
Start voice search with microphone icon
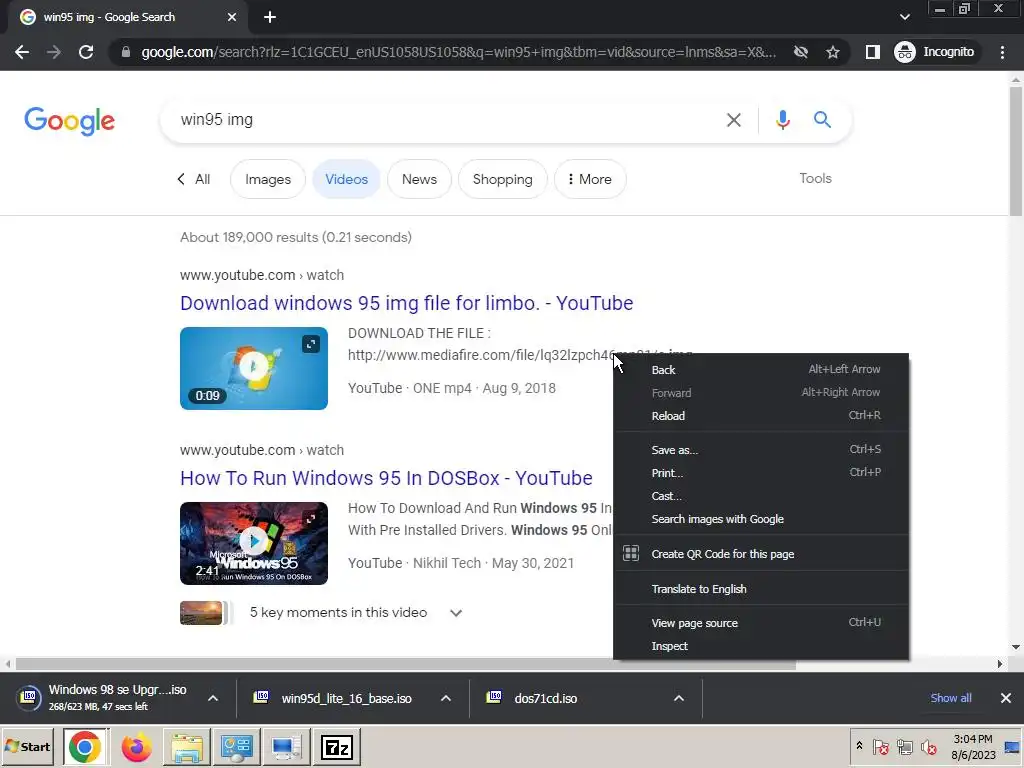pyautogui.click(x=782, y=120)
